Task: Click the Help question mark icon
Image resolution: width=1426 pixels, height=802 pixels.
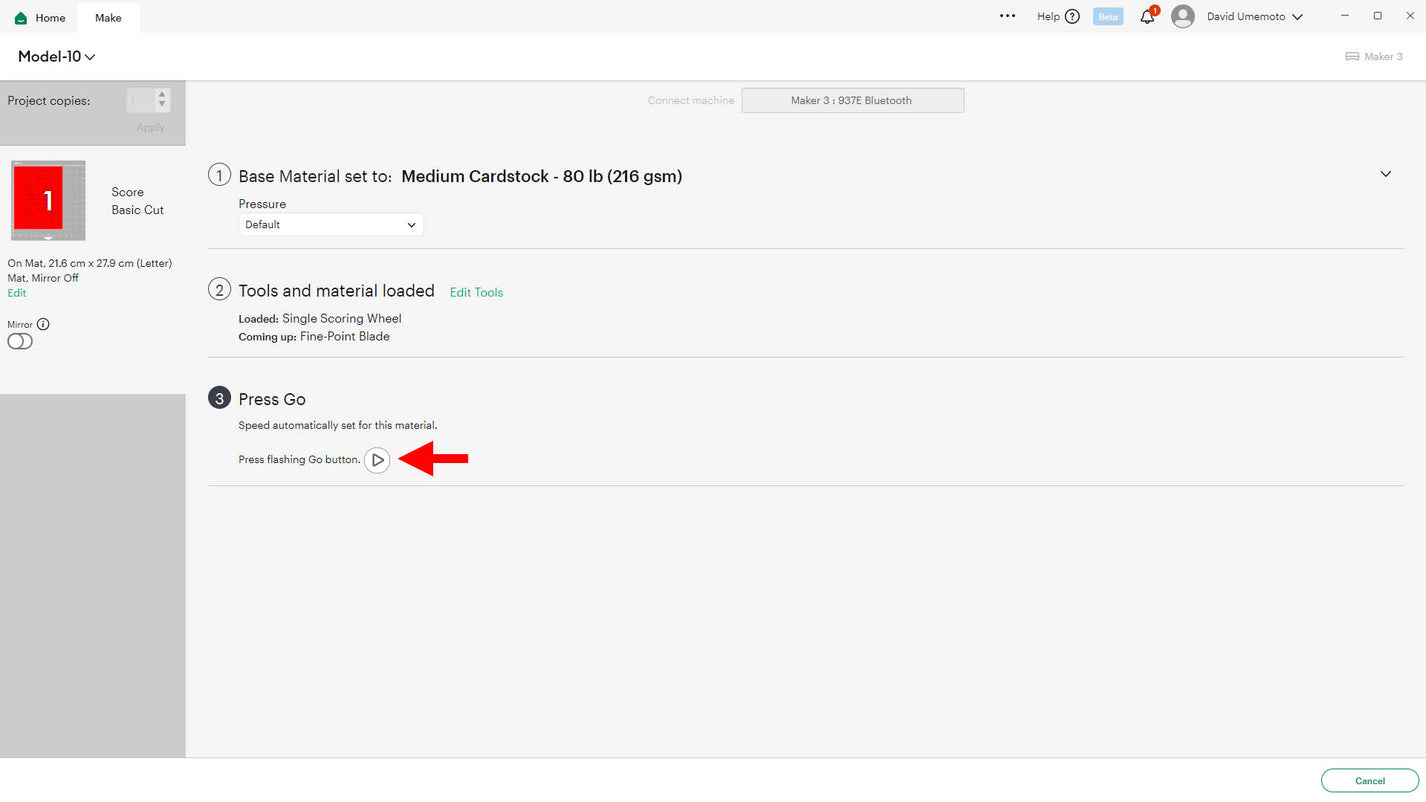Action: [1072, 17]
